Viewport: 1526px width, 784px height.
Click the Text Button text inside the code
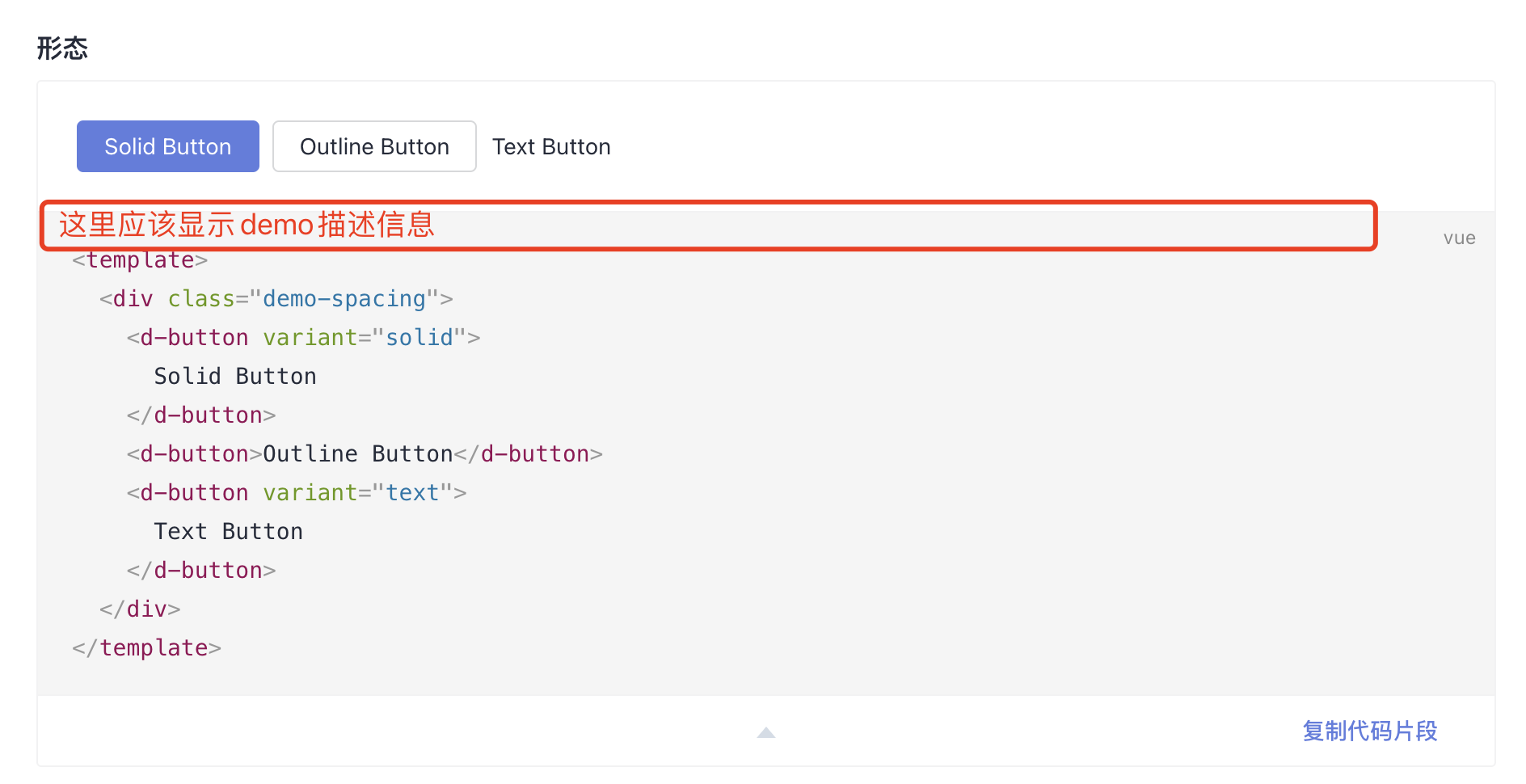(229, 532)
